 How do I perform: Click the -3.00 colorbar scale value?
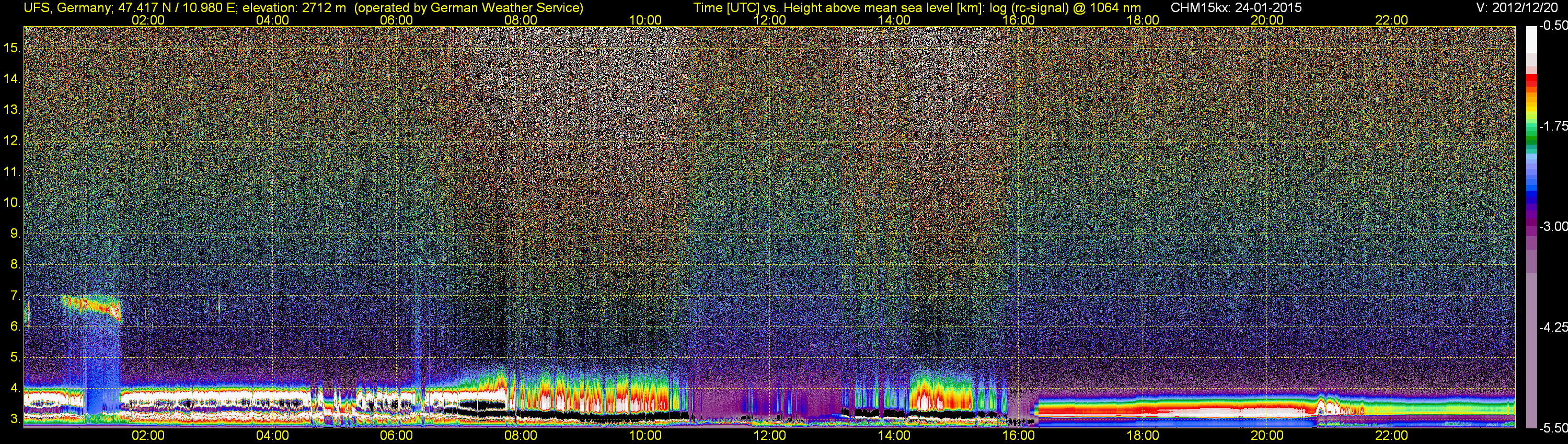click(1553, 226)
